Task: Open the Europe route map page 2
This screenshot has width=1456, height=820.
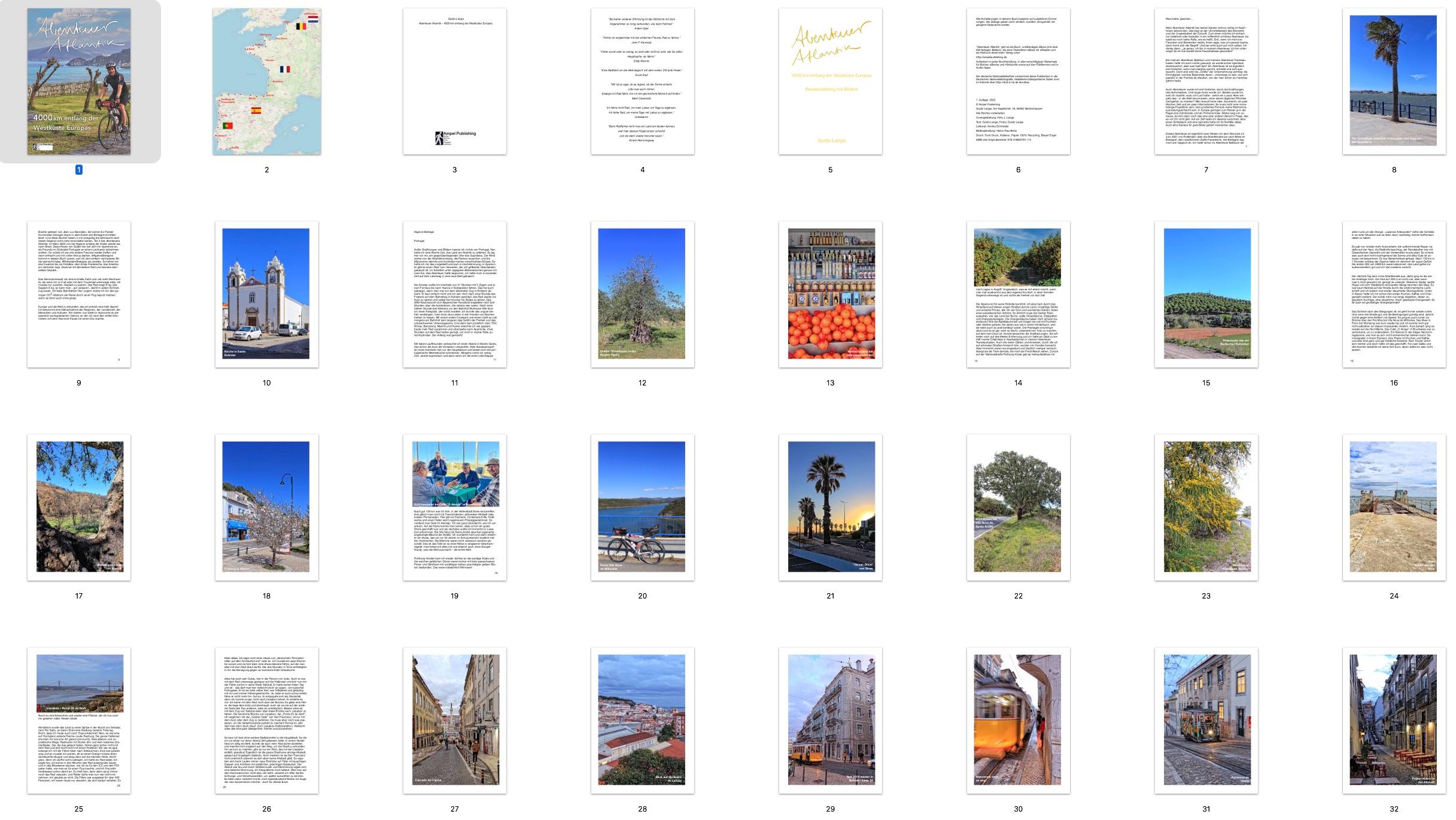Action: tap(267, 81)
